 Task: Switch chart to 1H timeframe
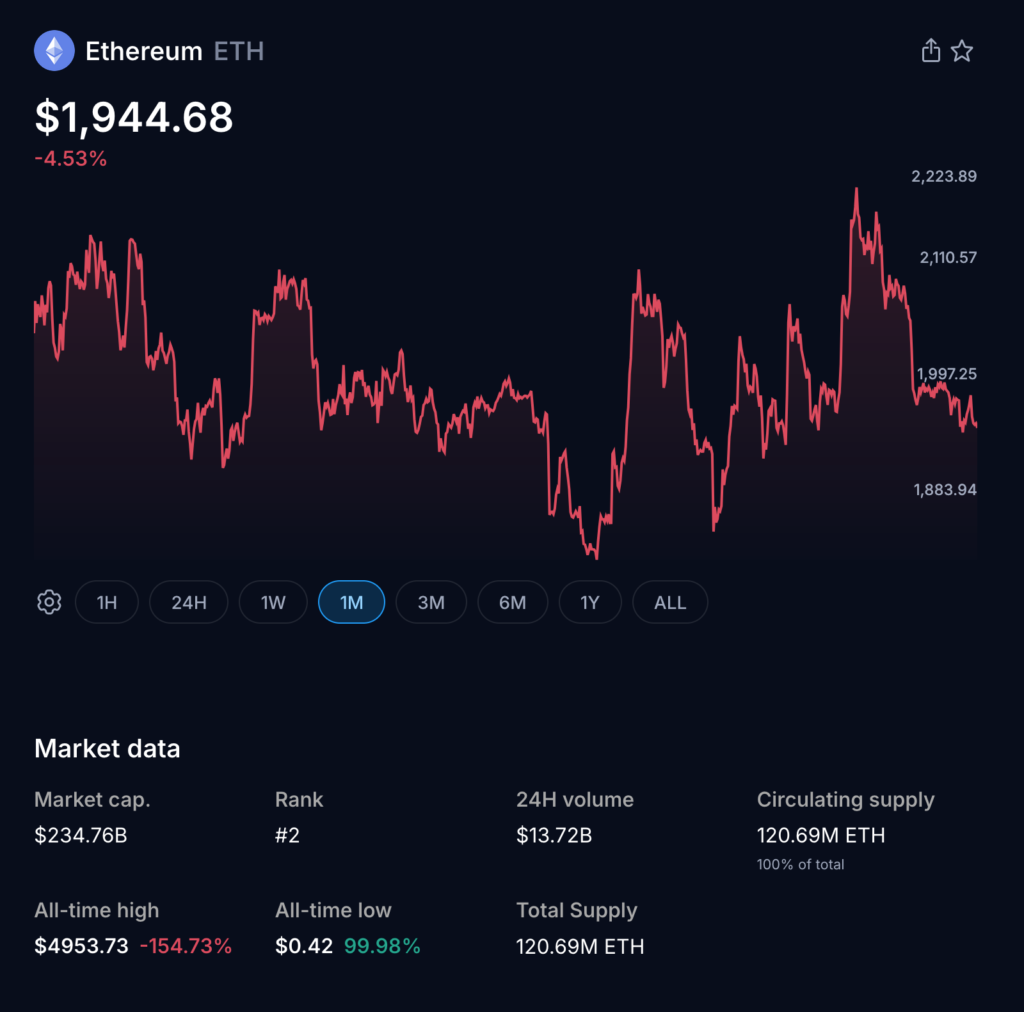click(107, 602)
